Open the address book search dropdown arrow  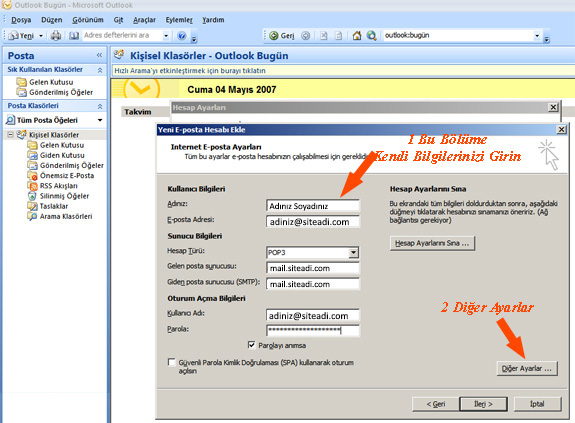pos(166,36)
